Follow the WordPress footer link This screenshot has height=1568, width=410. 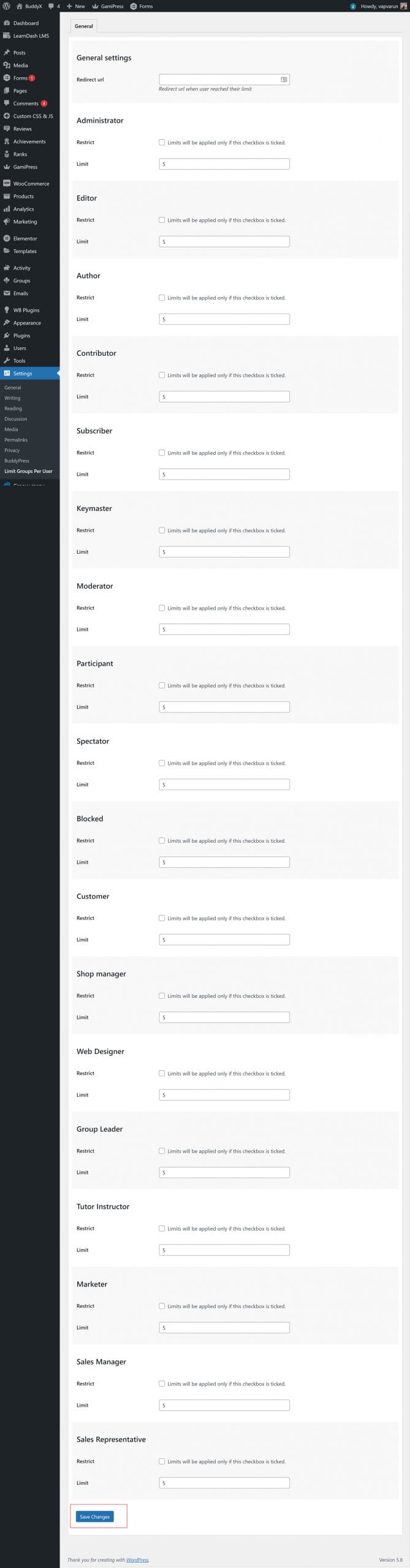(x=137, y=1560)
